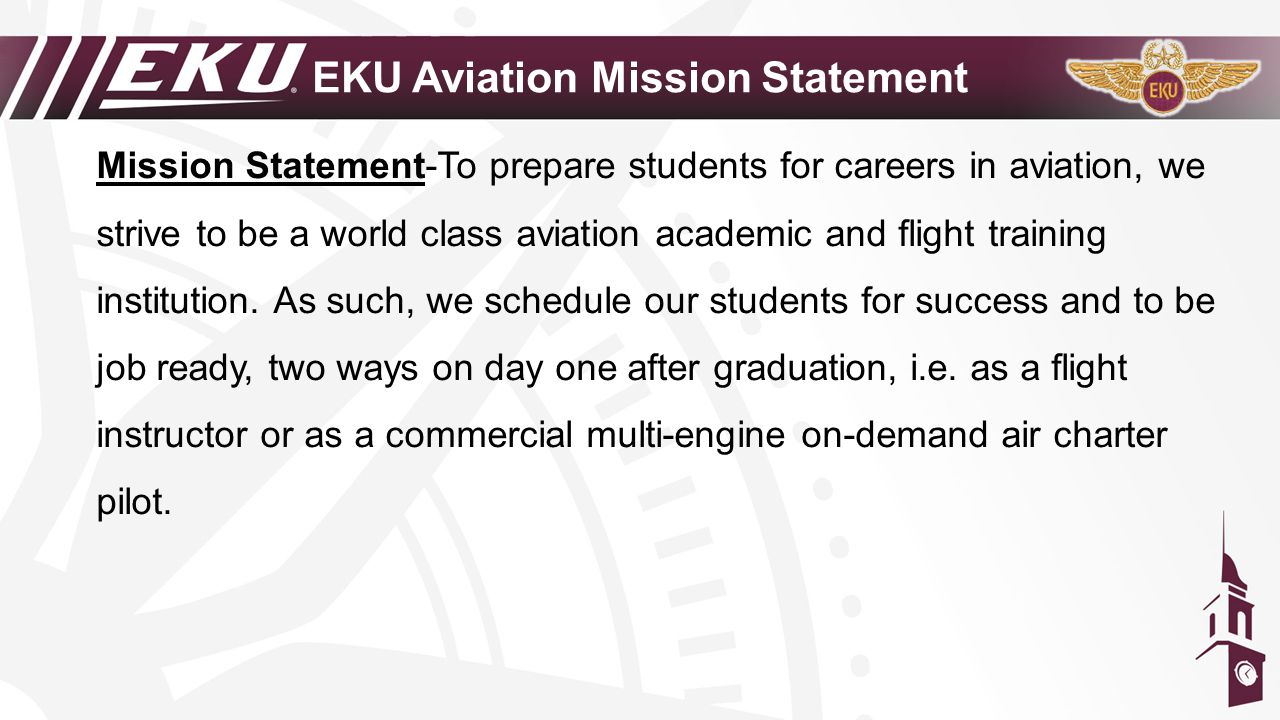Click 'on-demand air charter' phrase
Screen dimensions: 1280x720
click(984, 437)
